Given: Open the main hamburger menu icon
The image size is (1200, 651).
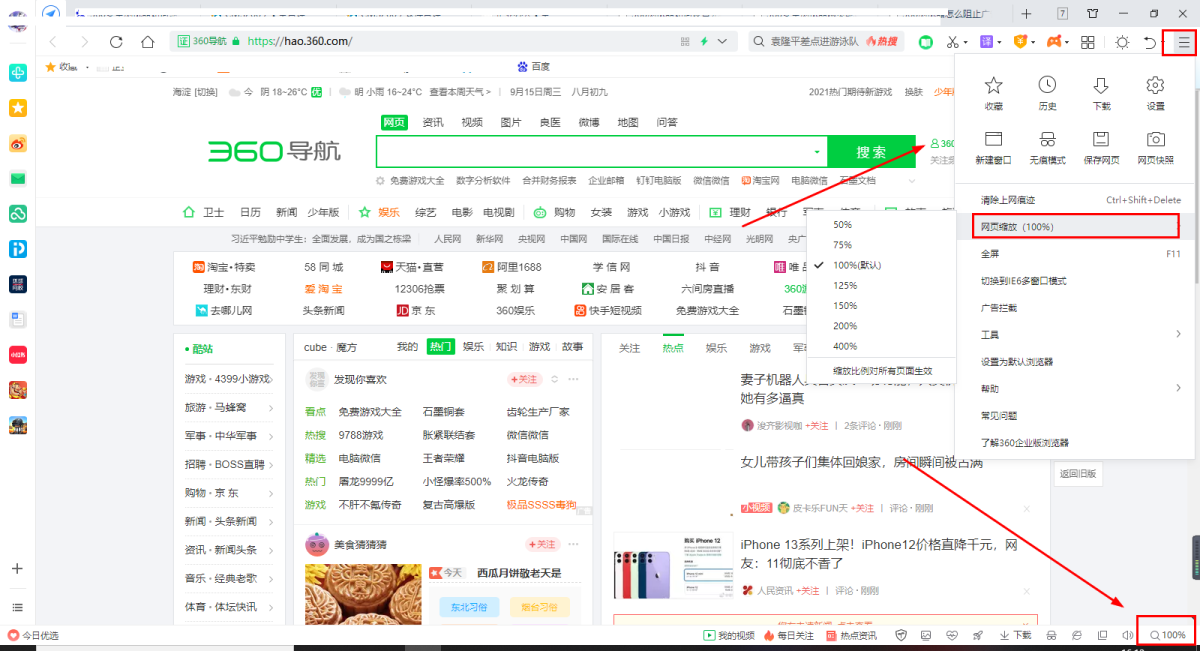Looking at the screenshot, I should (x=1184, y=42).
